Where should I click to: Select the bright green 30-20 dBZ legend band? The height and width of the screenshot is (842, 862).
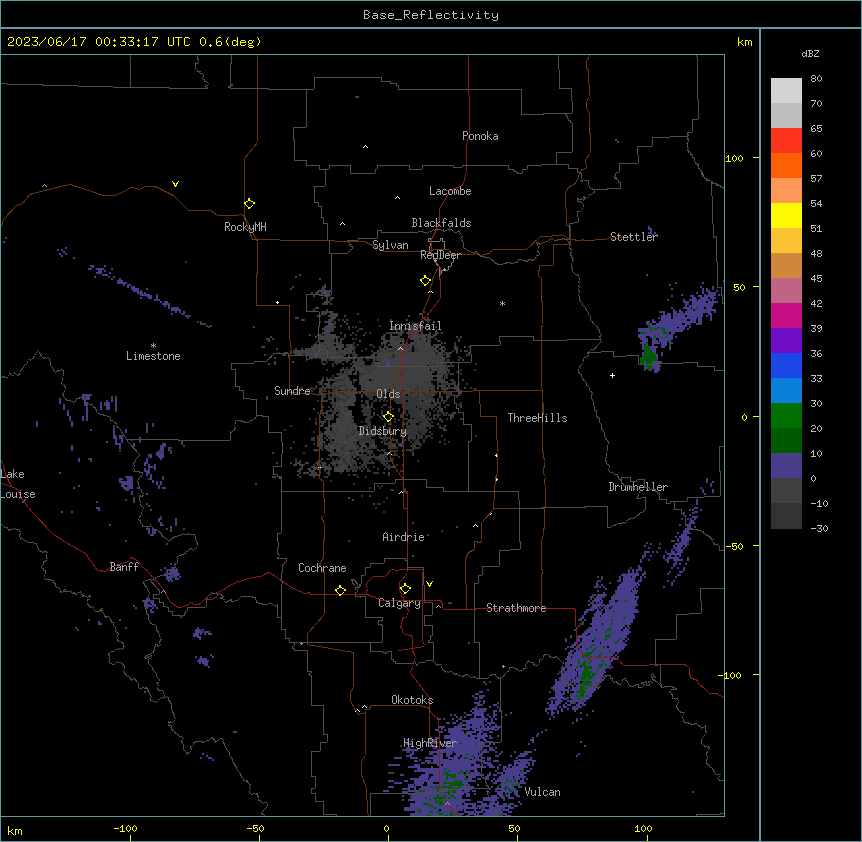click(x=786, y=416)
